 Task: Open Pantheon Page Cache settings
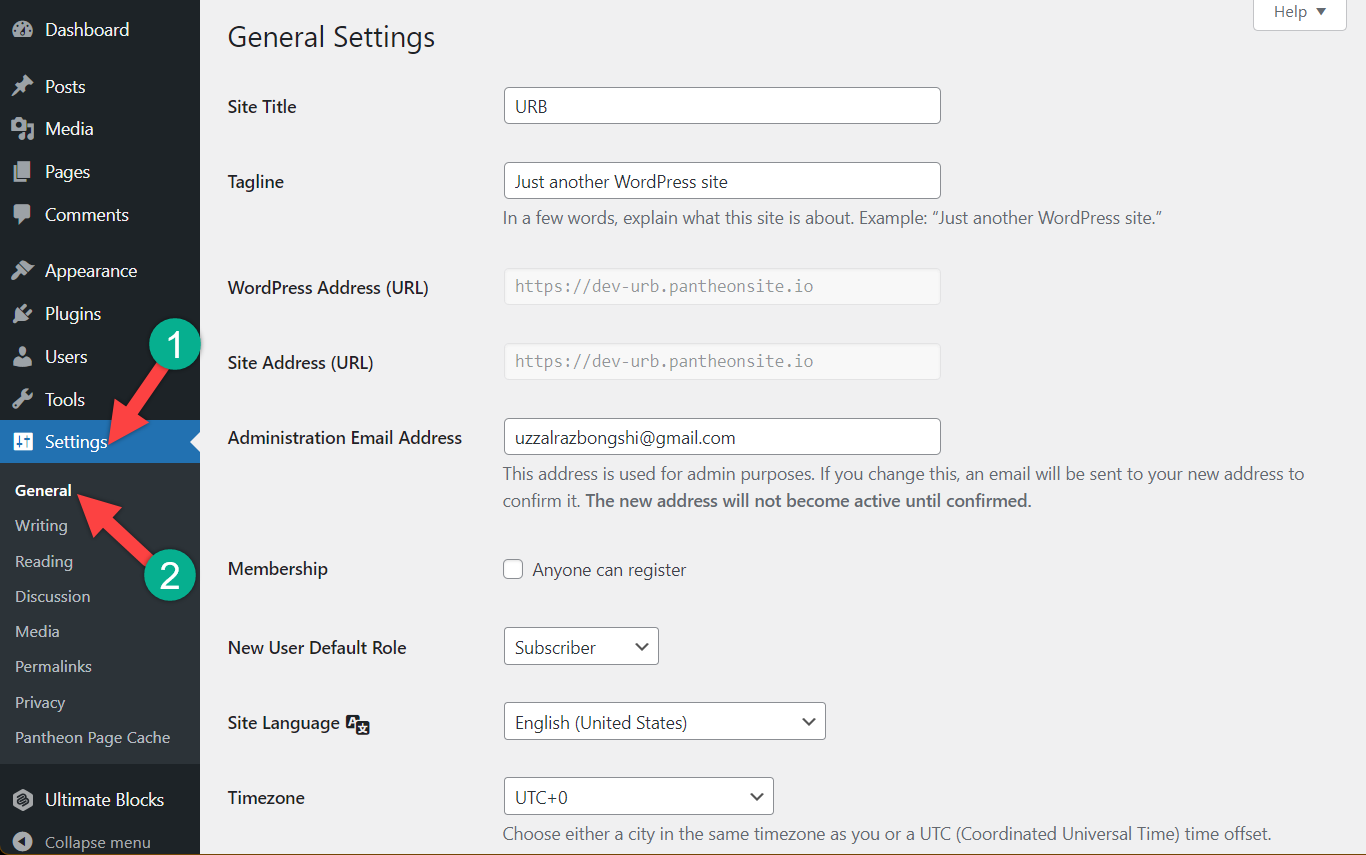91,737
